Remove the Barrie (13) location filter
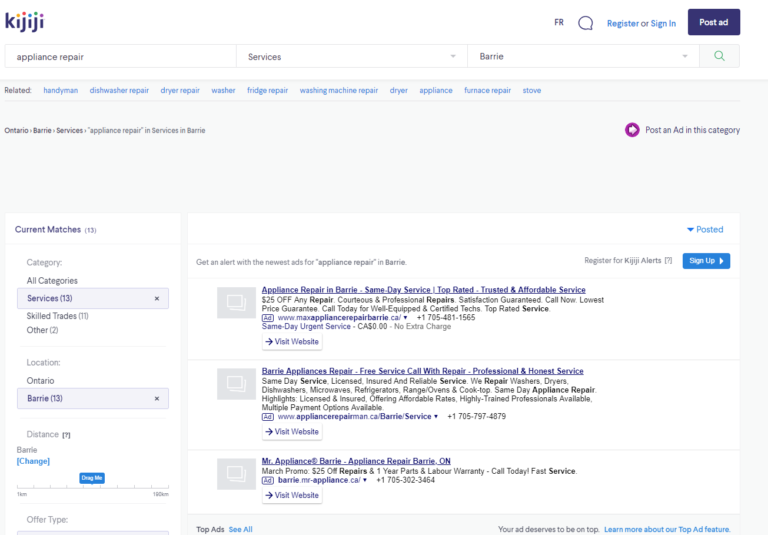This screenshot has width=768, height=535. click(x=157, y=399)
